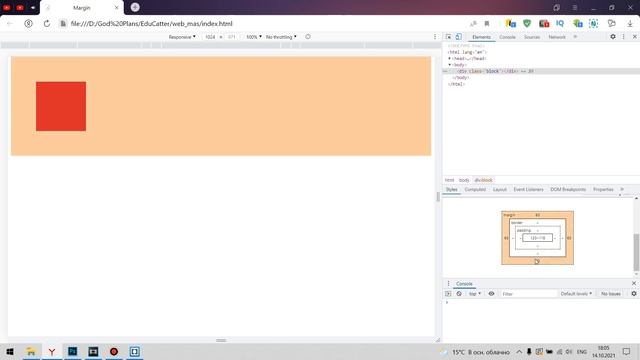This screenshot has width=640, height=360.
Task: Open the console drawer three-dot menu
Action: pyautogui.click(x=448, y=284)
